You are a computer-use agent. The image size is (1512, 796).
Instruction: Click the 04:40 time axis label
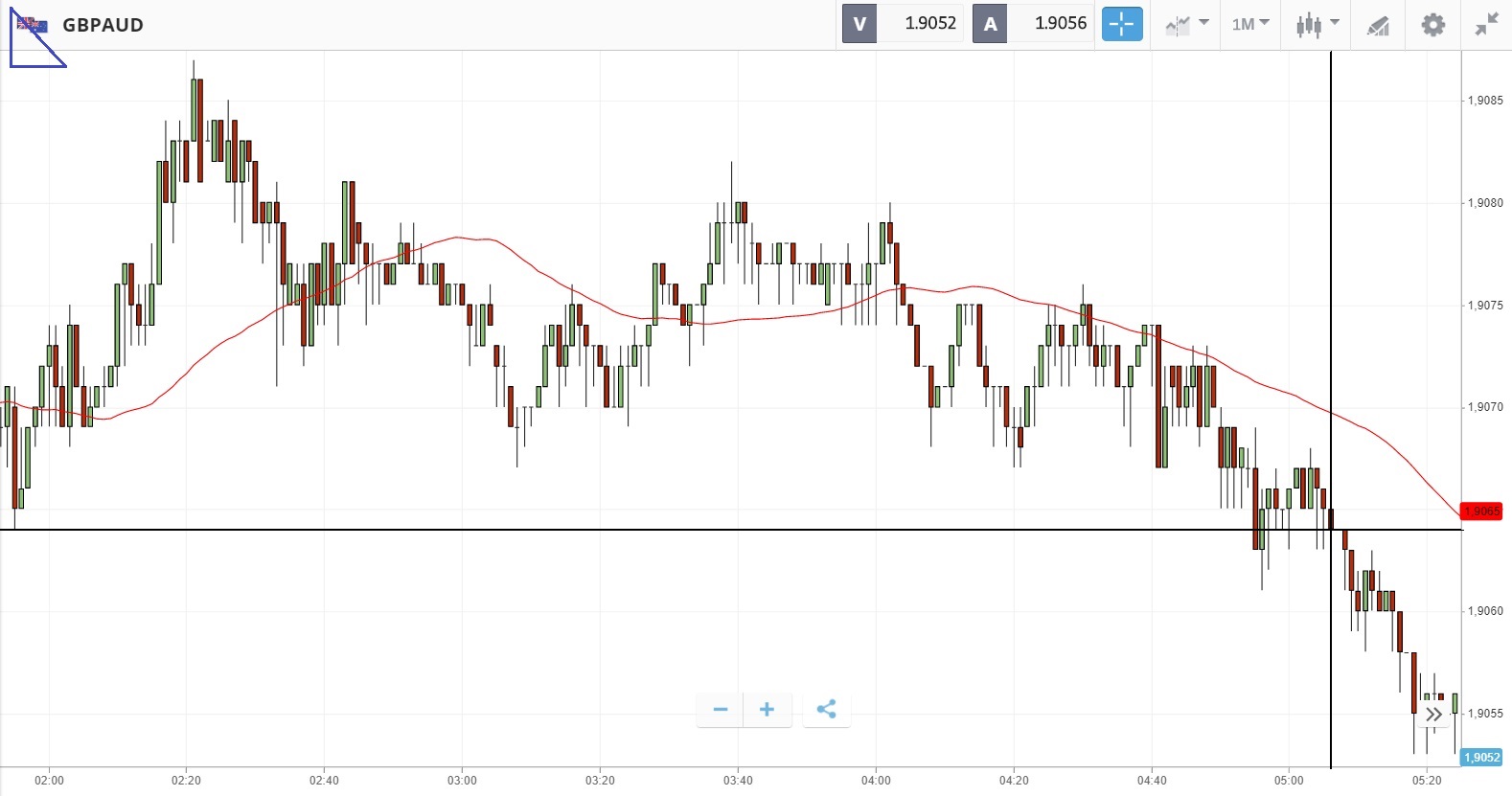tap(1152, 781)
